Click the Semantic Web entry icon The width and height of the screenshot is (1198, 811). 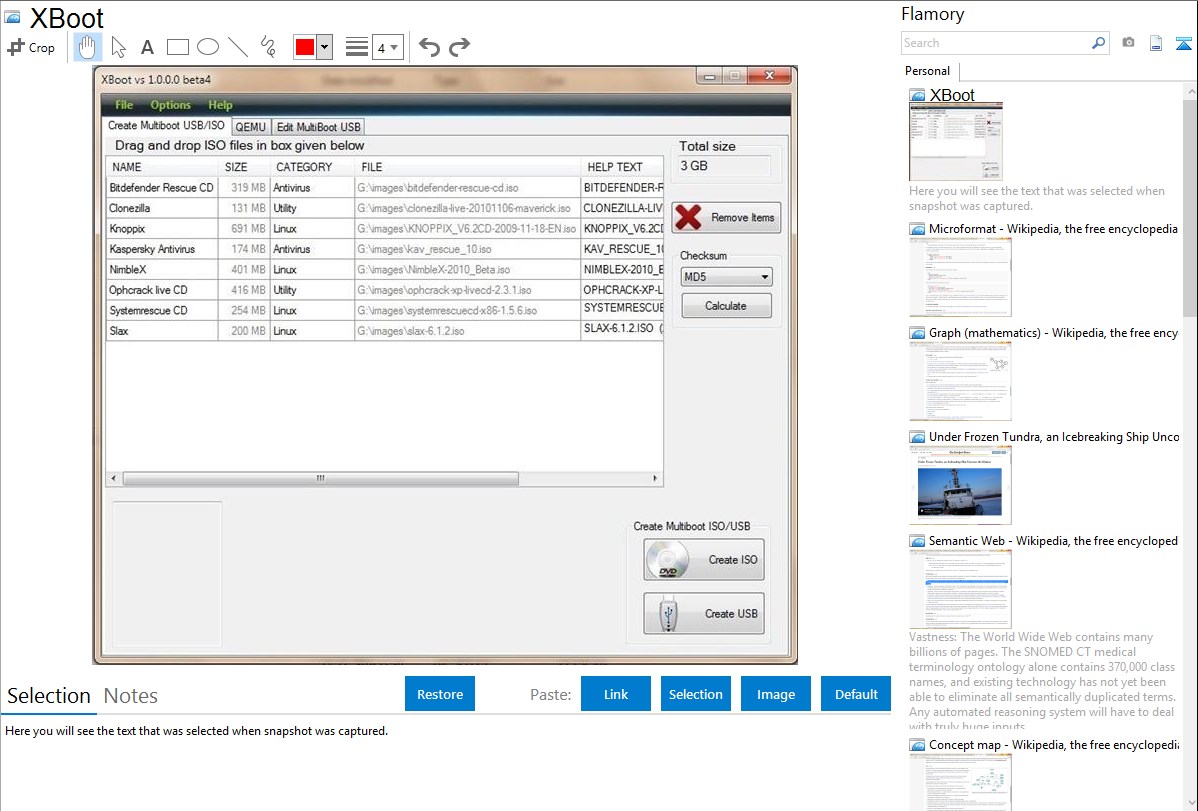coord(917,541)
